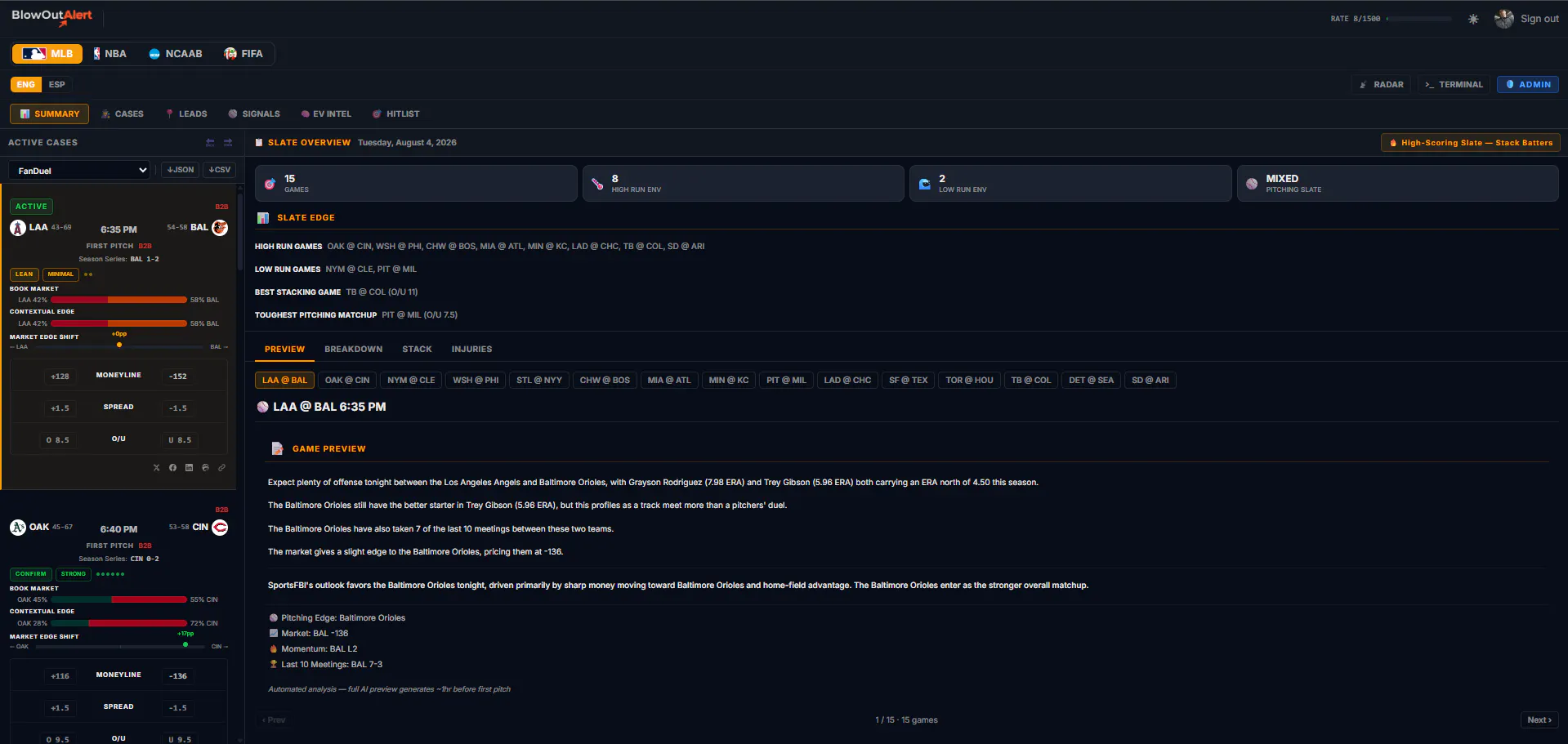Screen dimensions: 1568x744
Task: Download cases as JSON
Action: pos(180,170)
